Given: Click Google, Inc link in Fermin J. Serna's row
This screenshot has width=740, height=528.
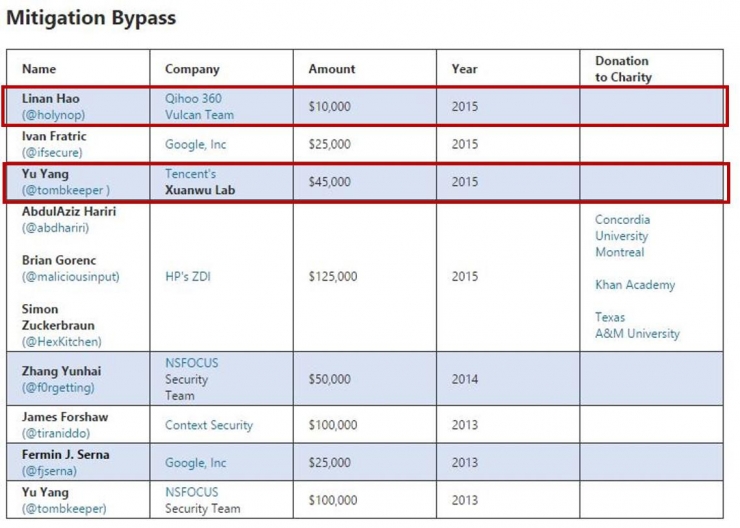Looking at the screenshot, I should [196, 463].
